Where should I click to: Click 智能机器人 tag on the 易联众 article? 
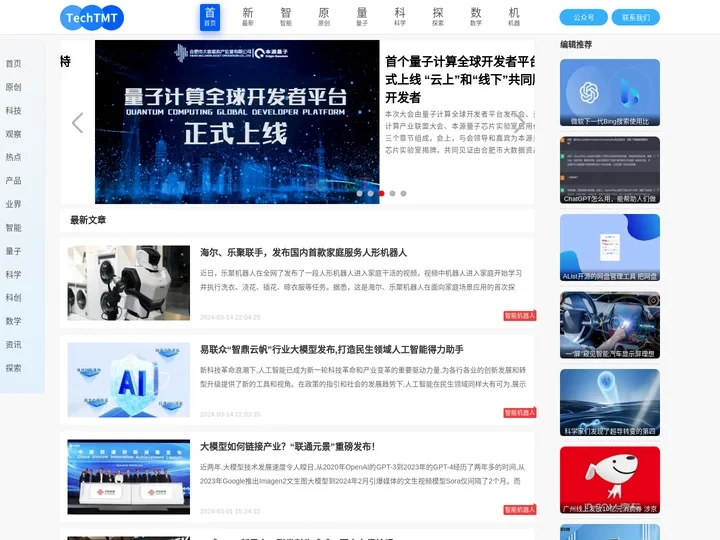click(519, 413)
